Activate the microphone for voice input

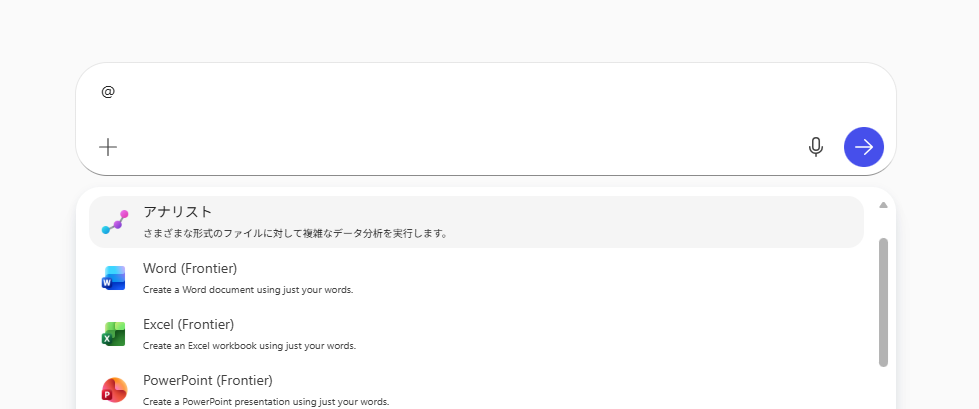coord(815,147)
